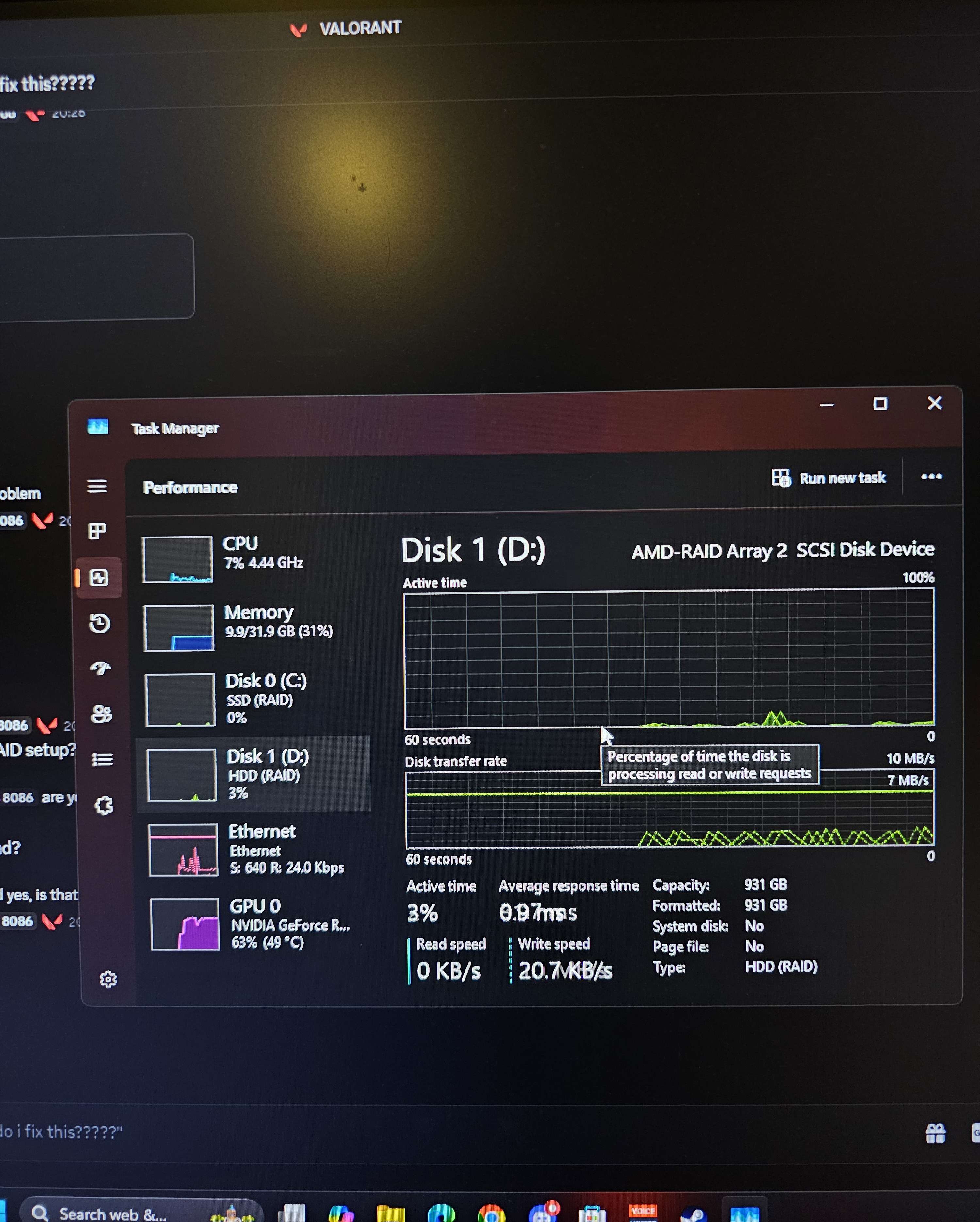Open the Voice app taskbar icon

coord(643,1213)
